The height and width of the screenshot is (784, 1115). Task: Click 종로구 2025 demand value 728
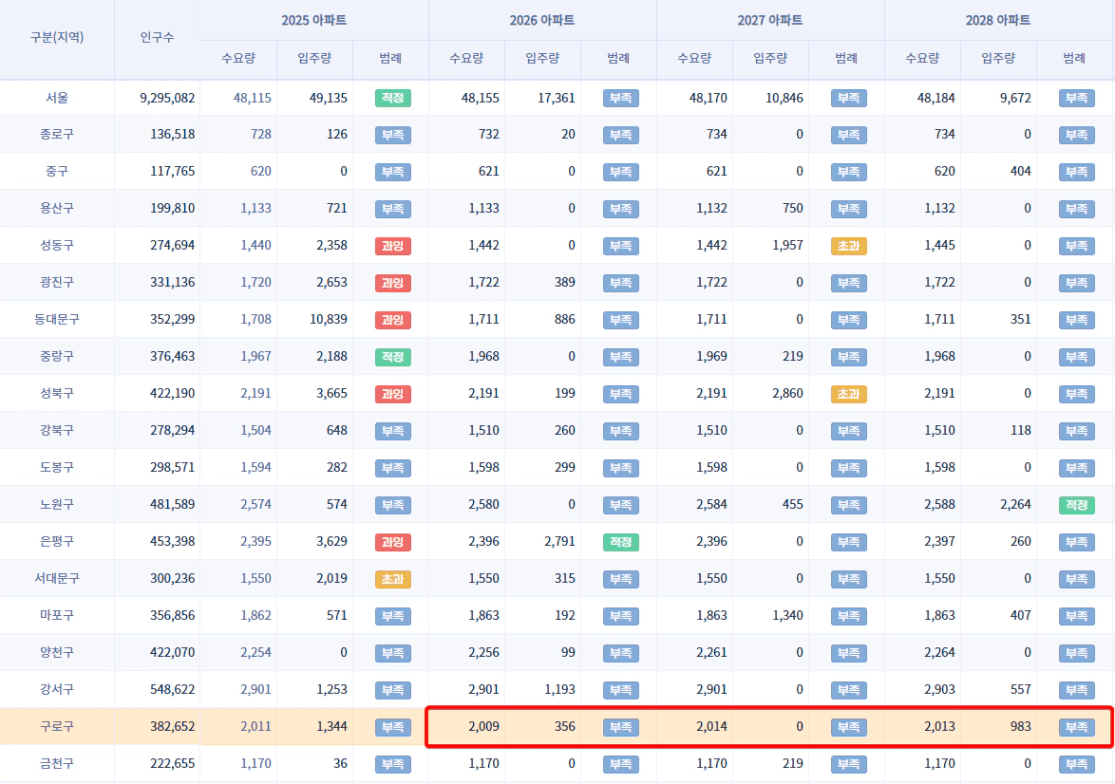coord(261,134)
